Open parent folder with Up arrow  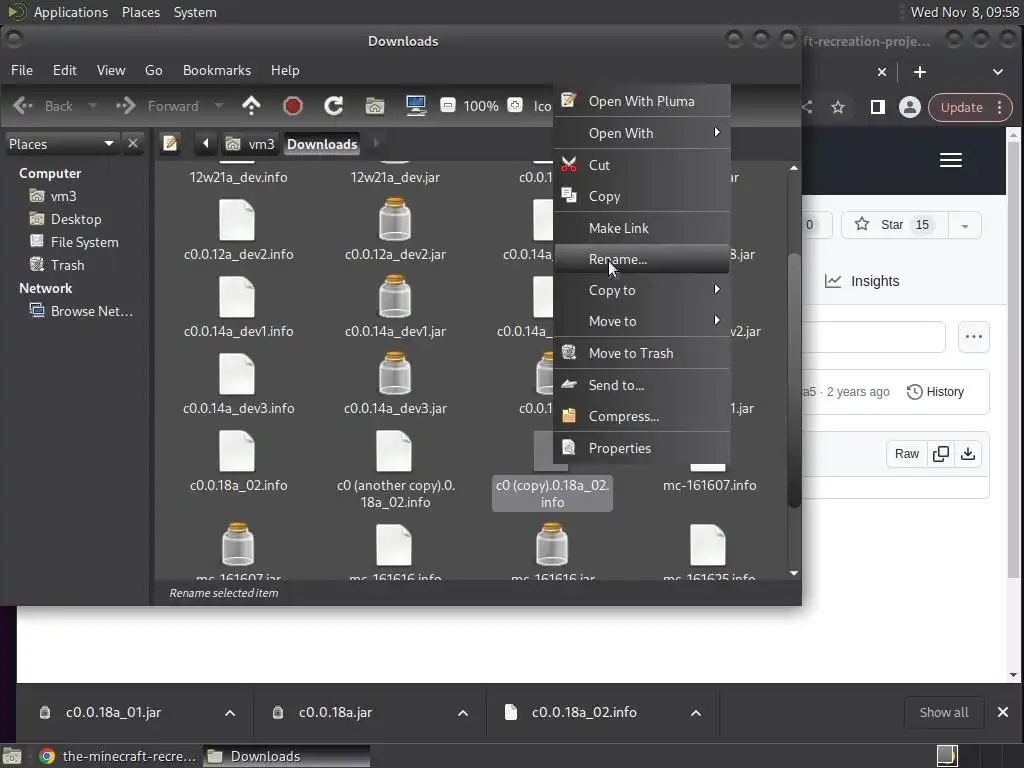tap(251, 106)
